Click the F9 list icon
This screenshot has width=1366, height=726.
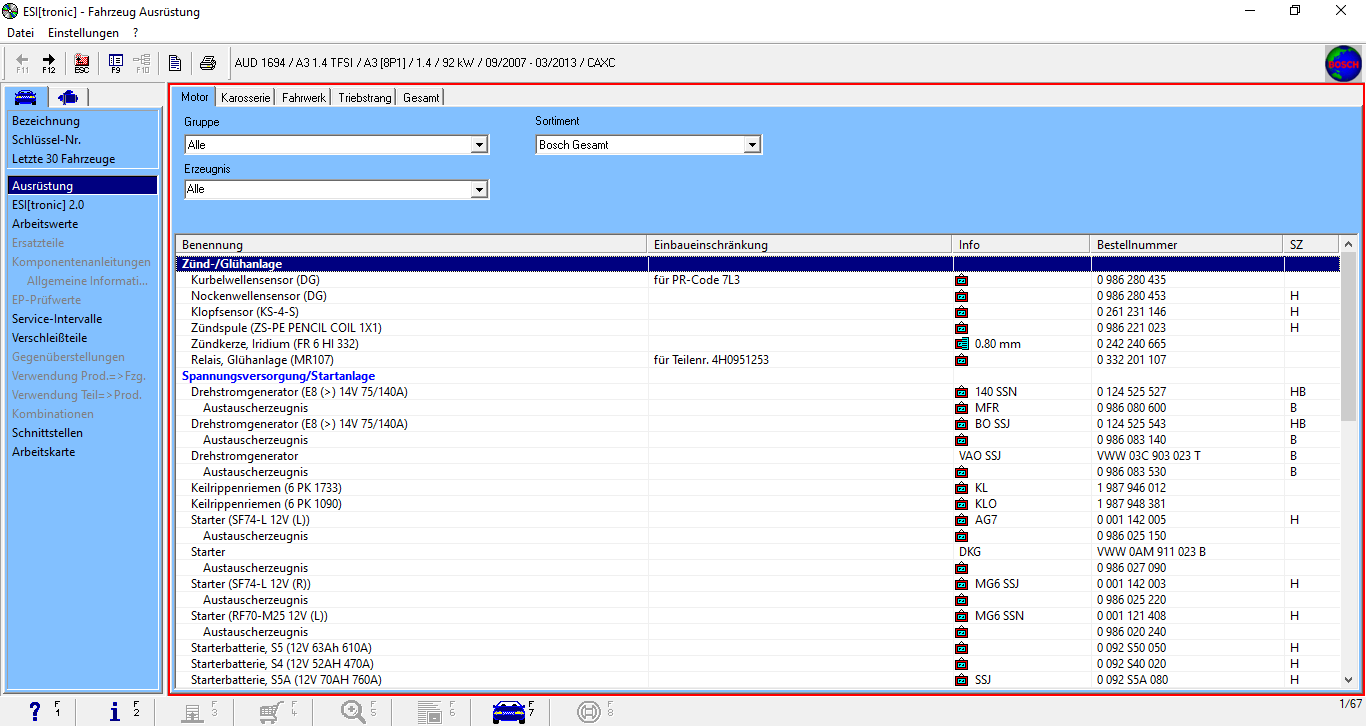click(115, 63)
